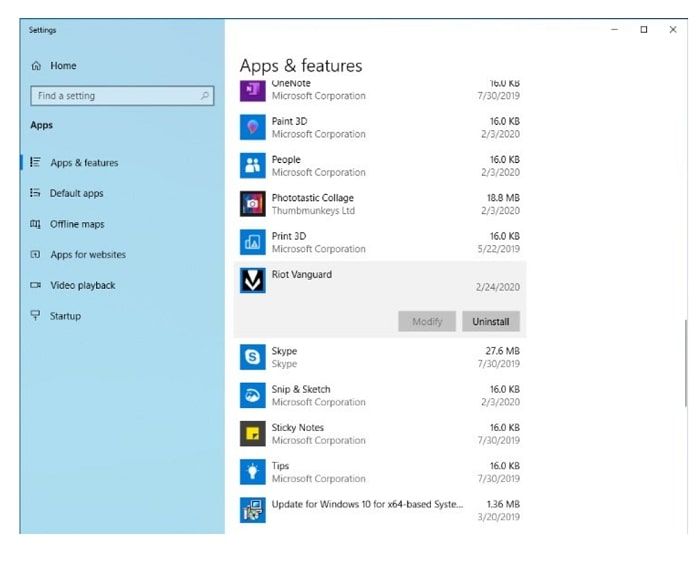The image size is (700, 568).
Task: Uninstall Riot Vanguard
Action: coord(491,322)
